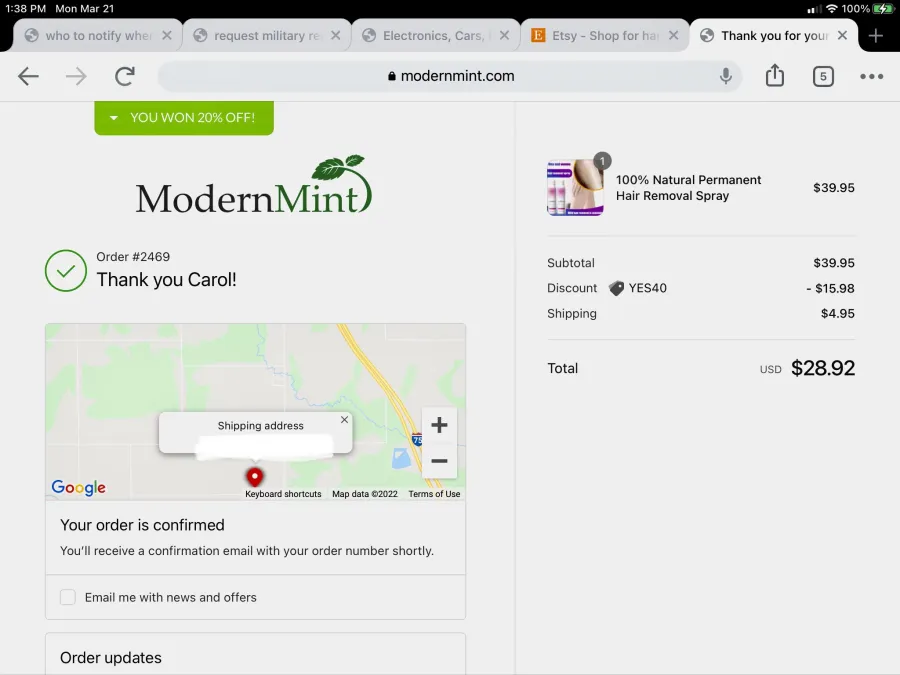
Task: Click the I-75 highway shield on map
Action: coord(417,440)
